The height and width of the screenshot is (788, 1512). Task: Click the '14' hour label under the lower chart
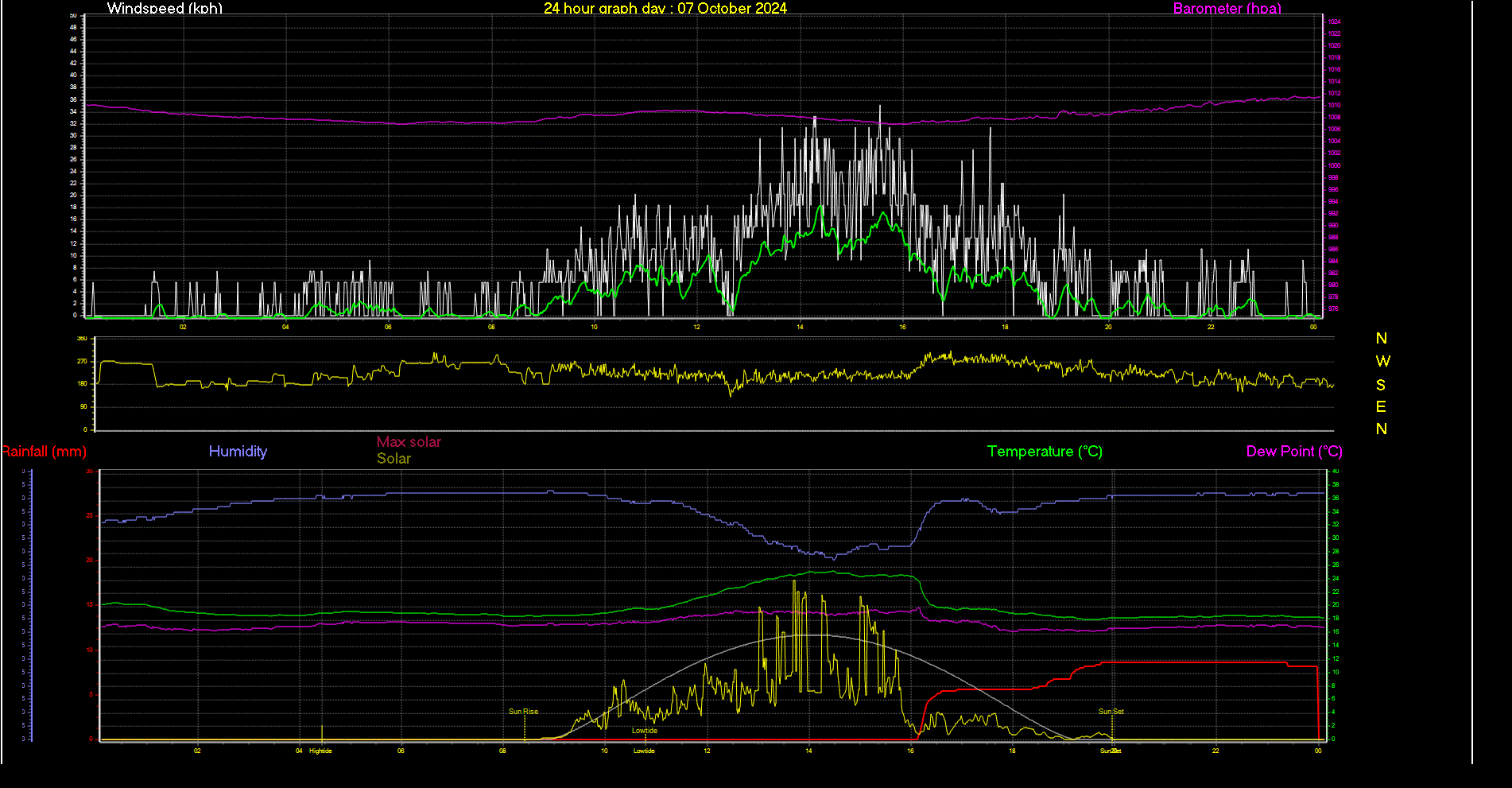[808, 751]
